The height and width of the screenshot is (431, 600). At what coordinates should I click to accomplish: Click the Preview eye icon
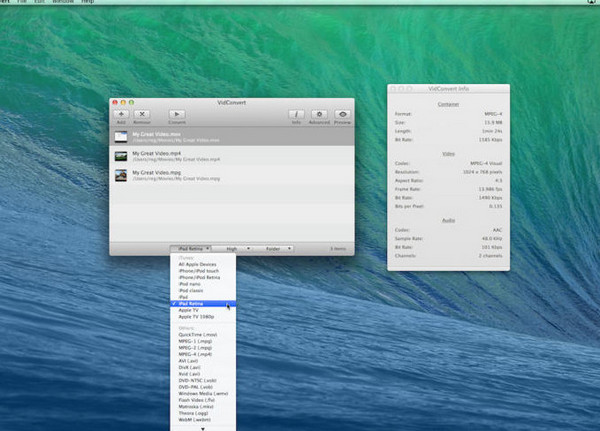342,115
